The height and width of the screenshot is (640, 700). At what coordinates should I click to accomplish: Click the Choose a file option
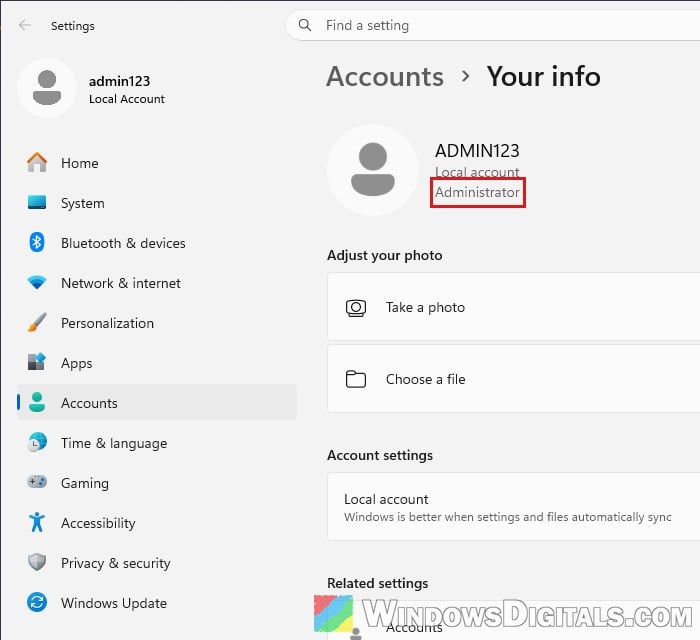pos(513,379)
